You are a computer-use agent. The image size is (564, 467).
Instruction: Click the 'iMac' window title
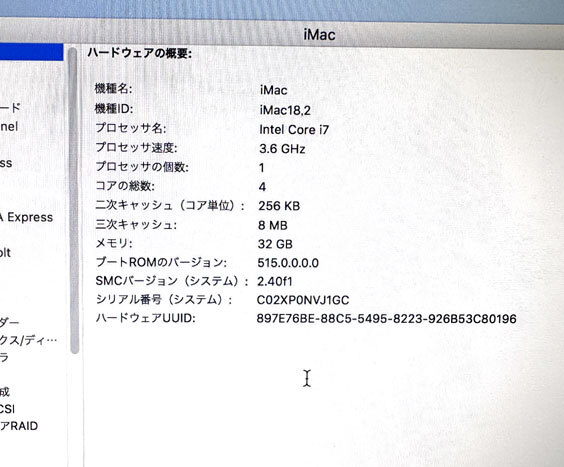pos(319,35)
